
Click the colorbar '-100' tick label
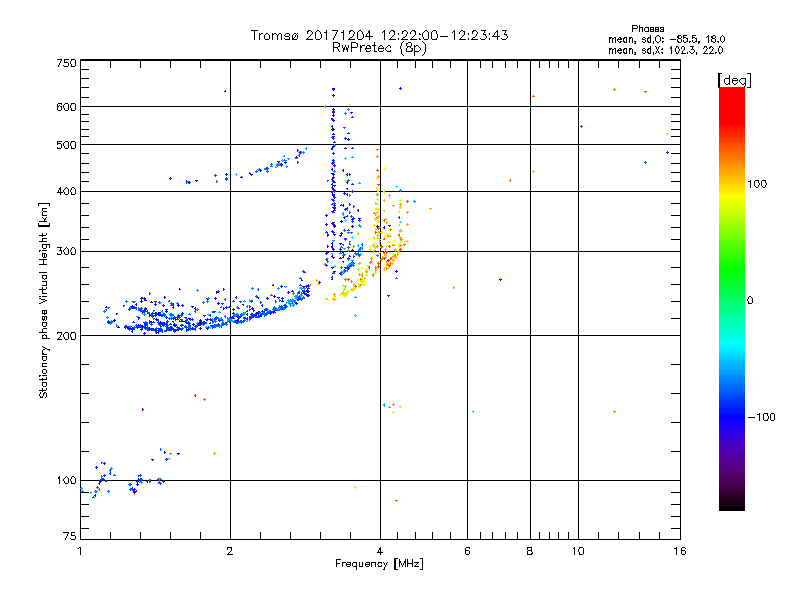click(761, 417)
